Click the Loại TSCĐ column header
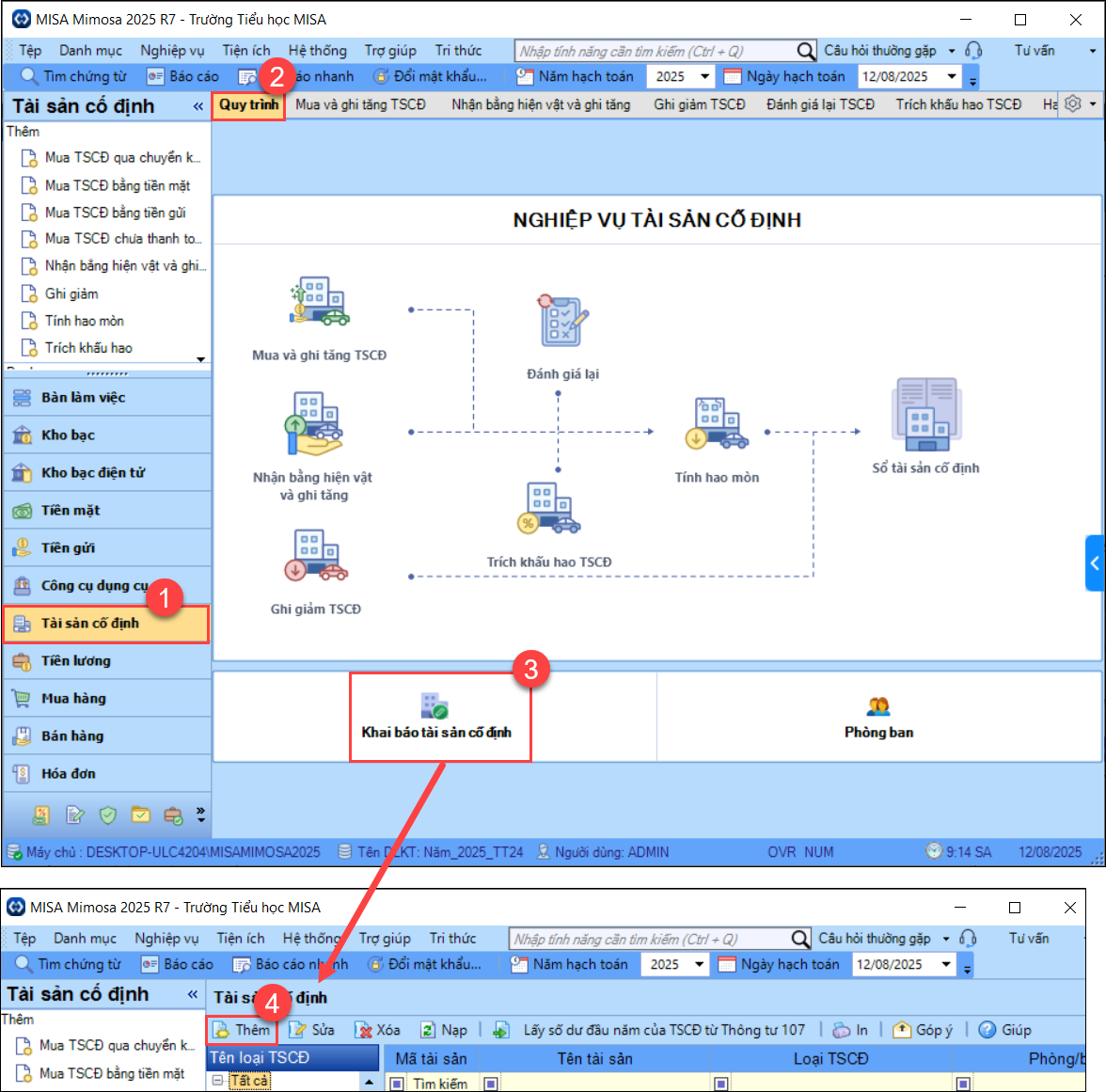The image size is (1106, 1092). coord(831,1059)
